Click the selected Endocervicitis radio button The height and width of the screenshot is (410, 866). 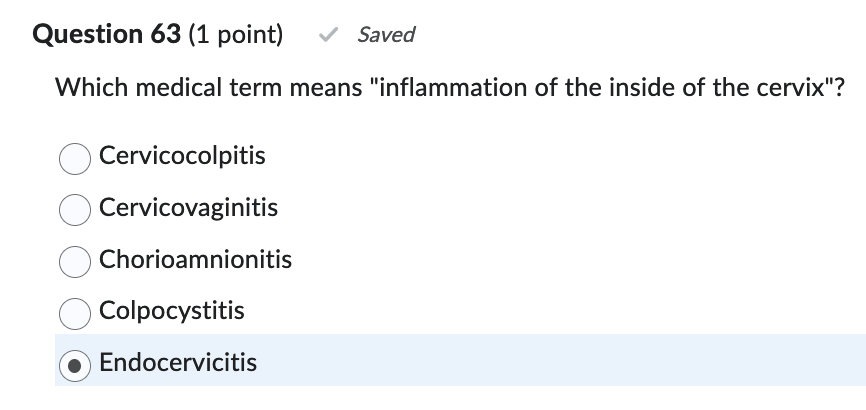(x=76, y=364)
